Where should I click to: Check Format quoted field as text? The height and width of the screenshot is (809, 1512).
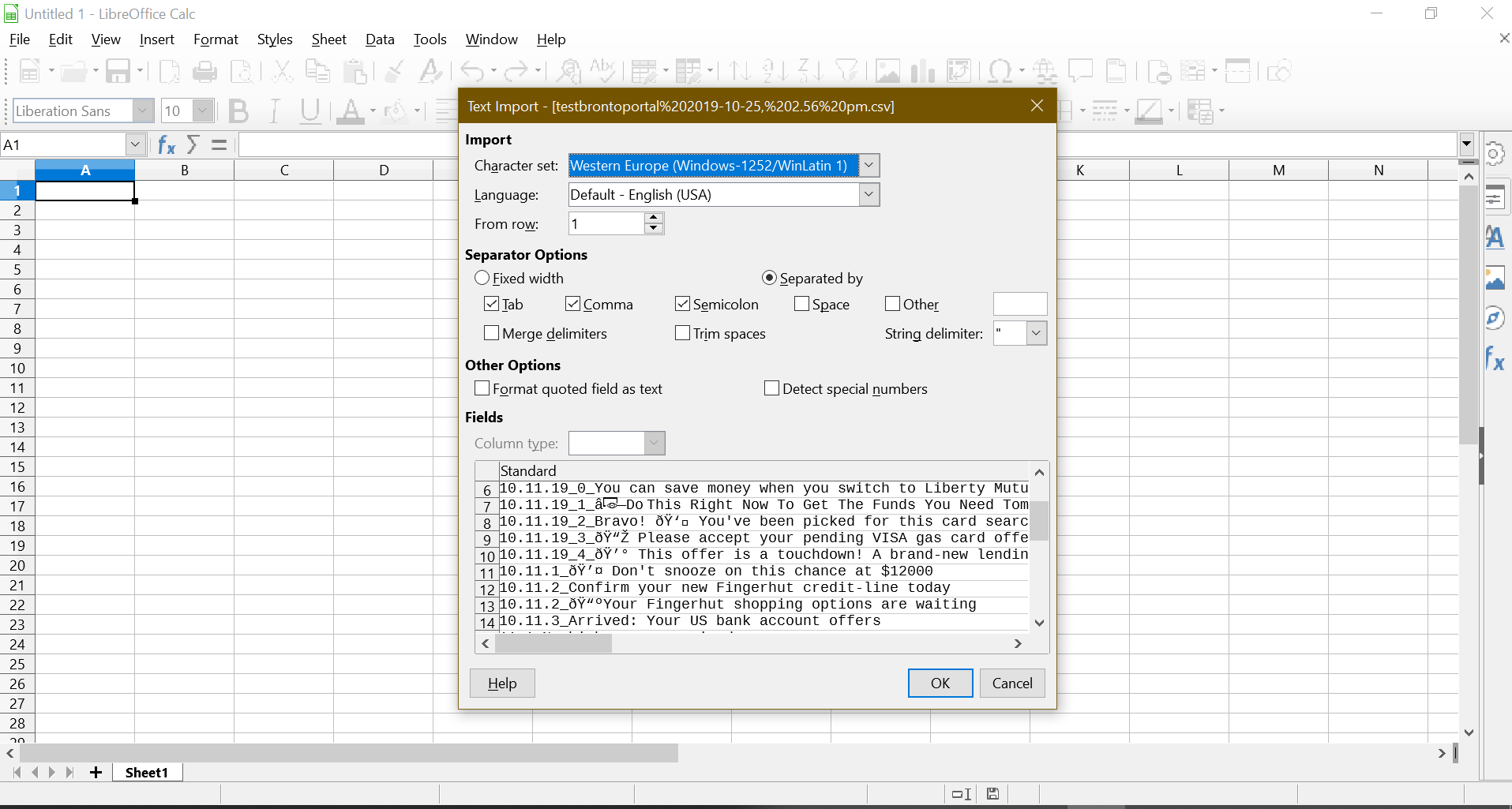pyautogui.click(x=482, y=388)
